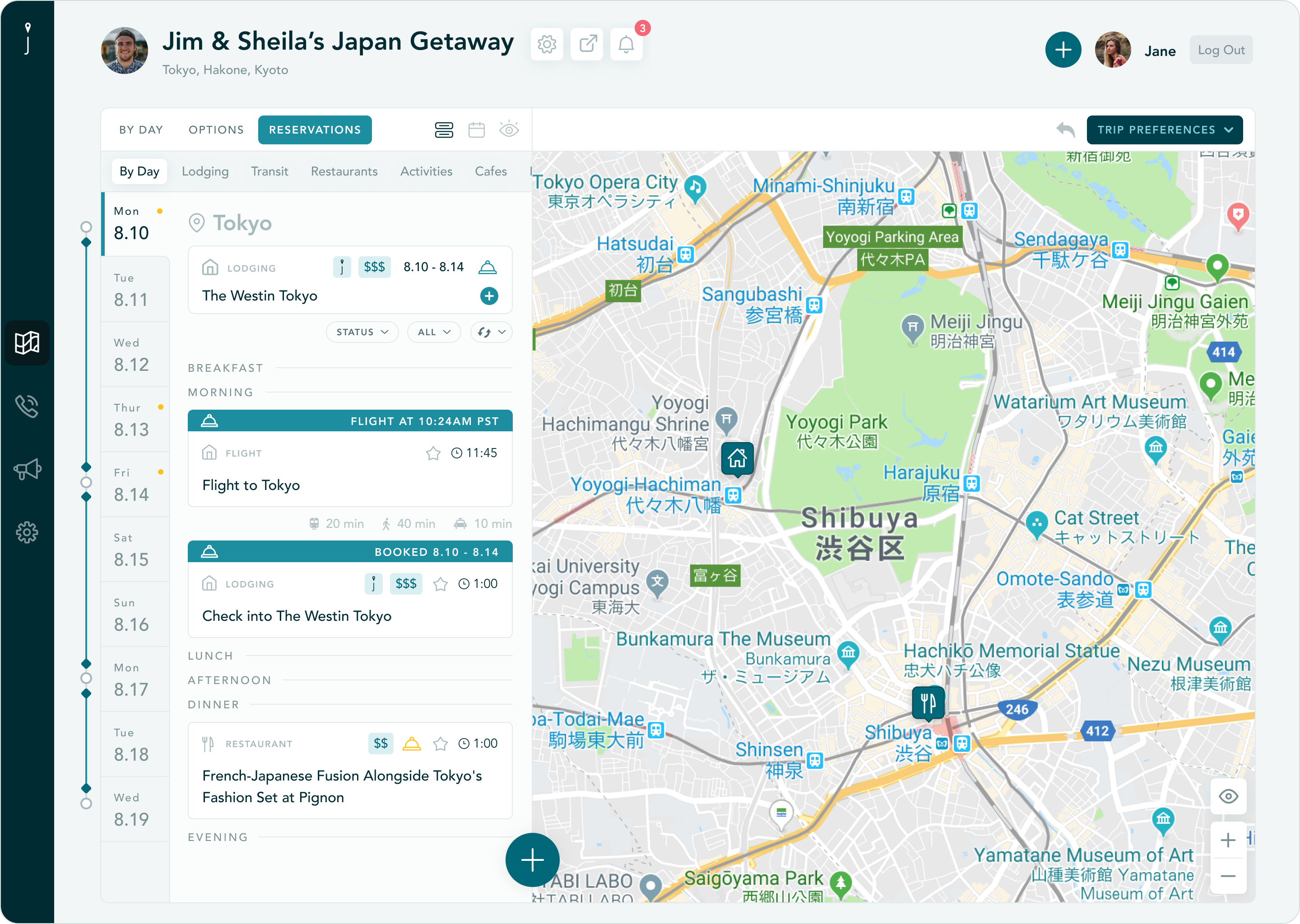Click the restaurant fork pin on map
The height and width of the screenshot is (924, 1300).
(x=928, y=703)
